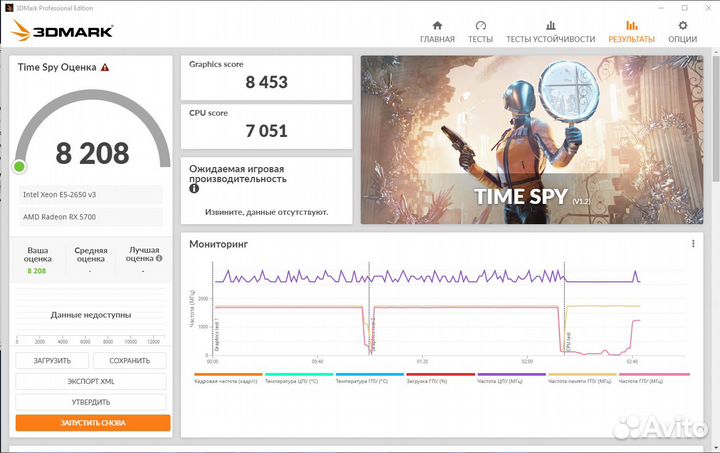Click Данные недоступны text

pos(91,315)
